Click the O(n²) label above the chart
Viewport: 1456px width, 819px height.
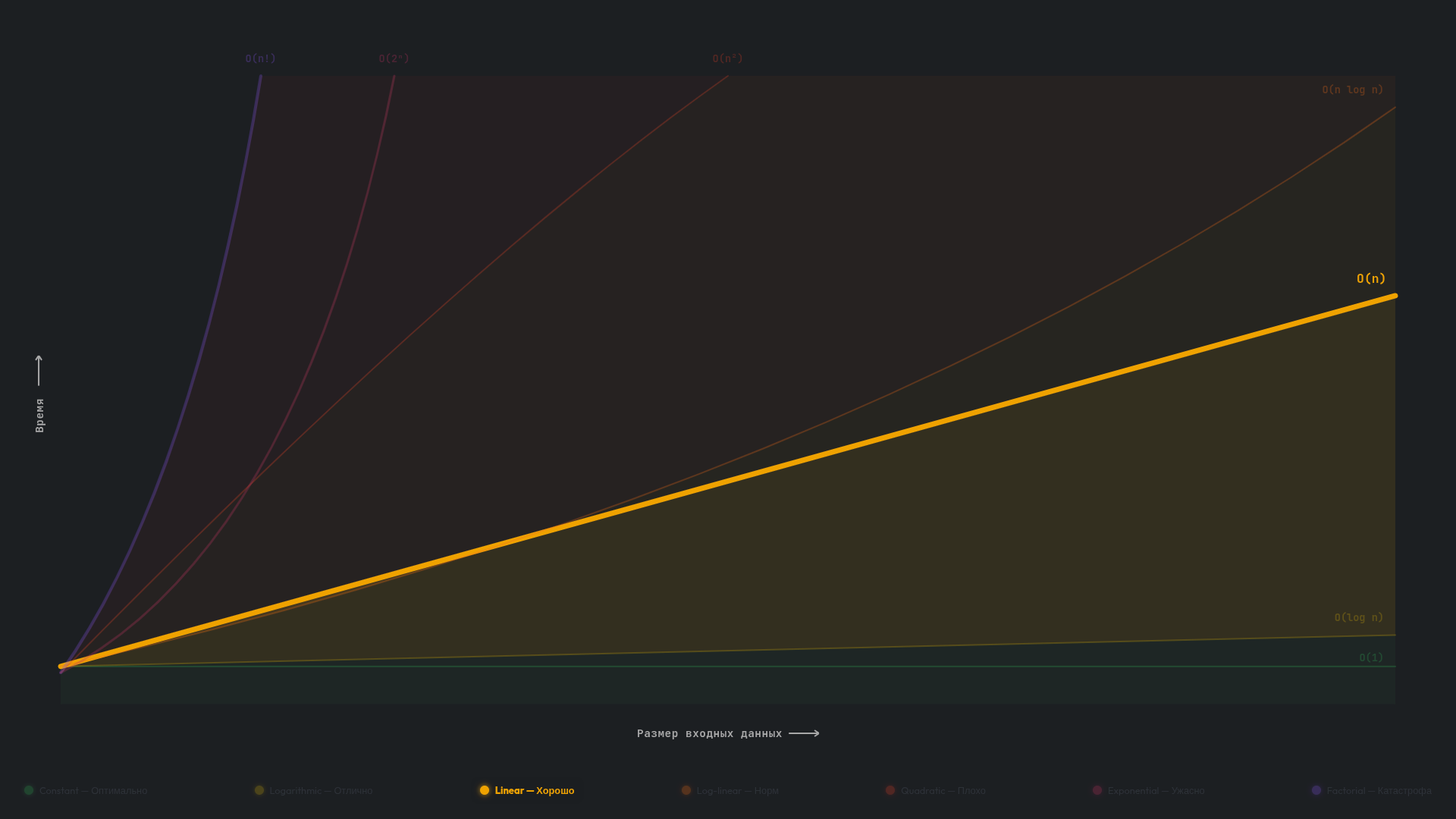(x=727, y=58)
